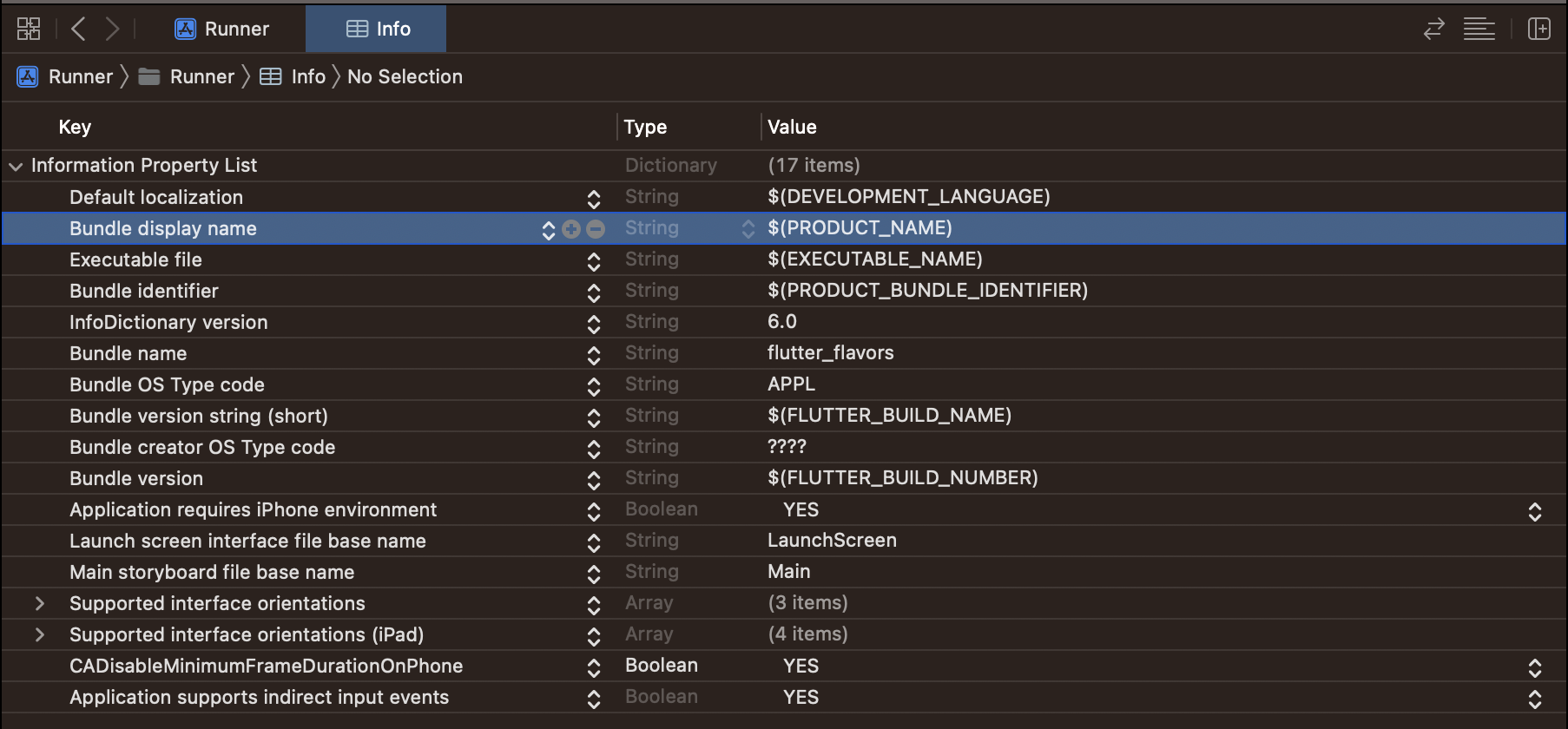Select the Bundle identifier key
The width and height of the screenshot is (1568, 729).
[x=144, y=291]
